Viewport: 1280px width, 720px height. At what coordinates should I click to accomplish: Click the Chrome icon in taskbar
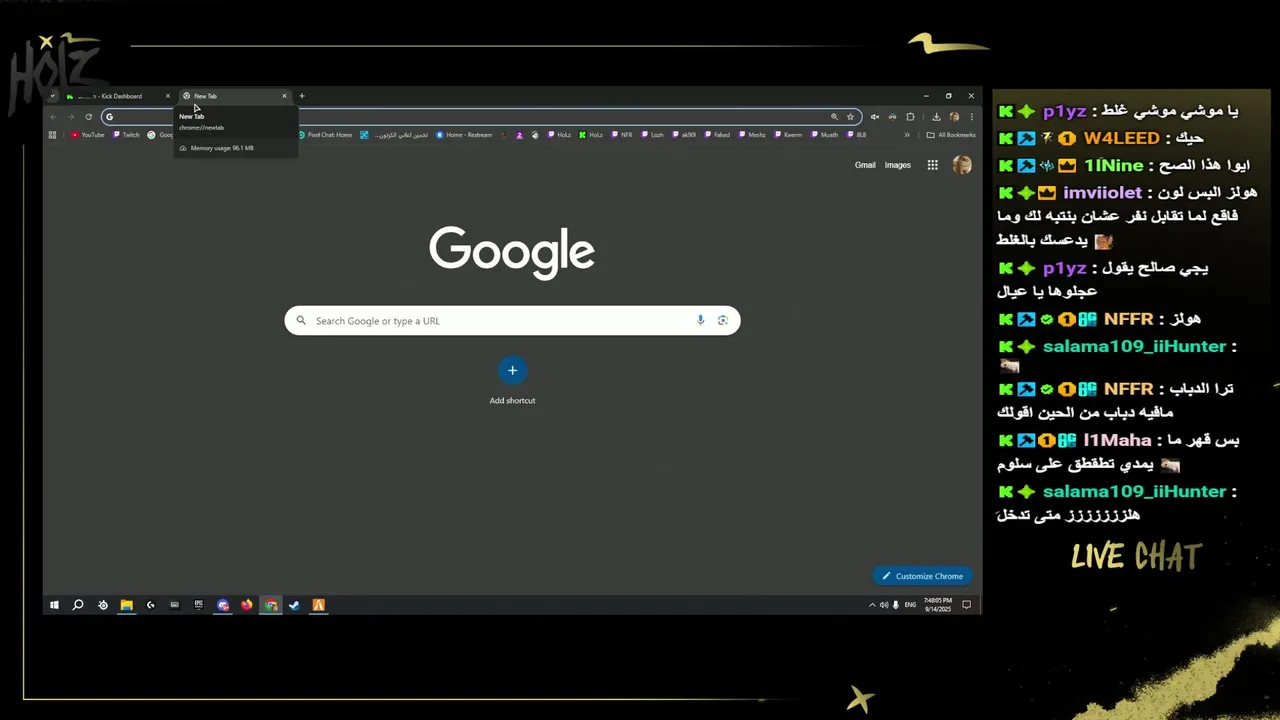270,605
